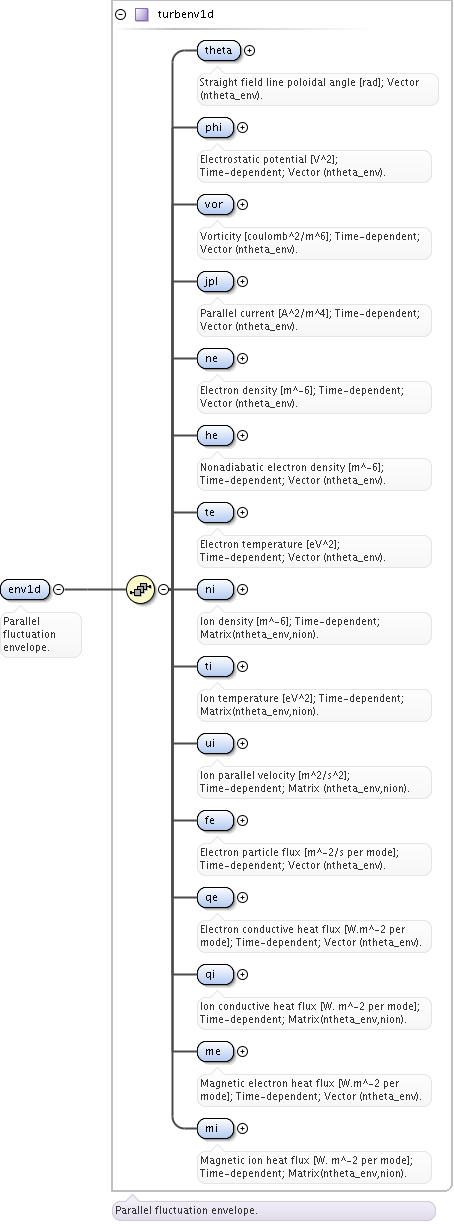Expand the mi element
The width and height of the screenshot is (454, 1224).
coord(242,1128)
